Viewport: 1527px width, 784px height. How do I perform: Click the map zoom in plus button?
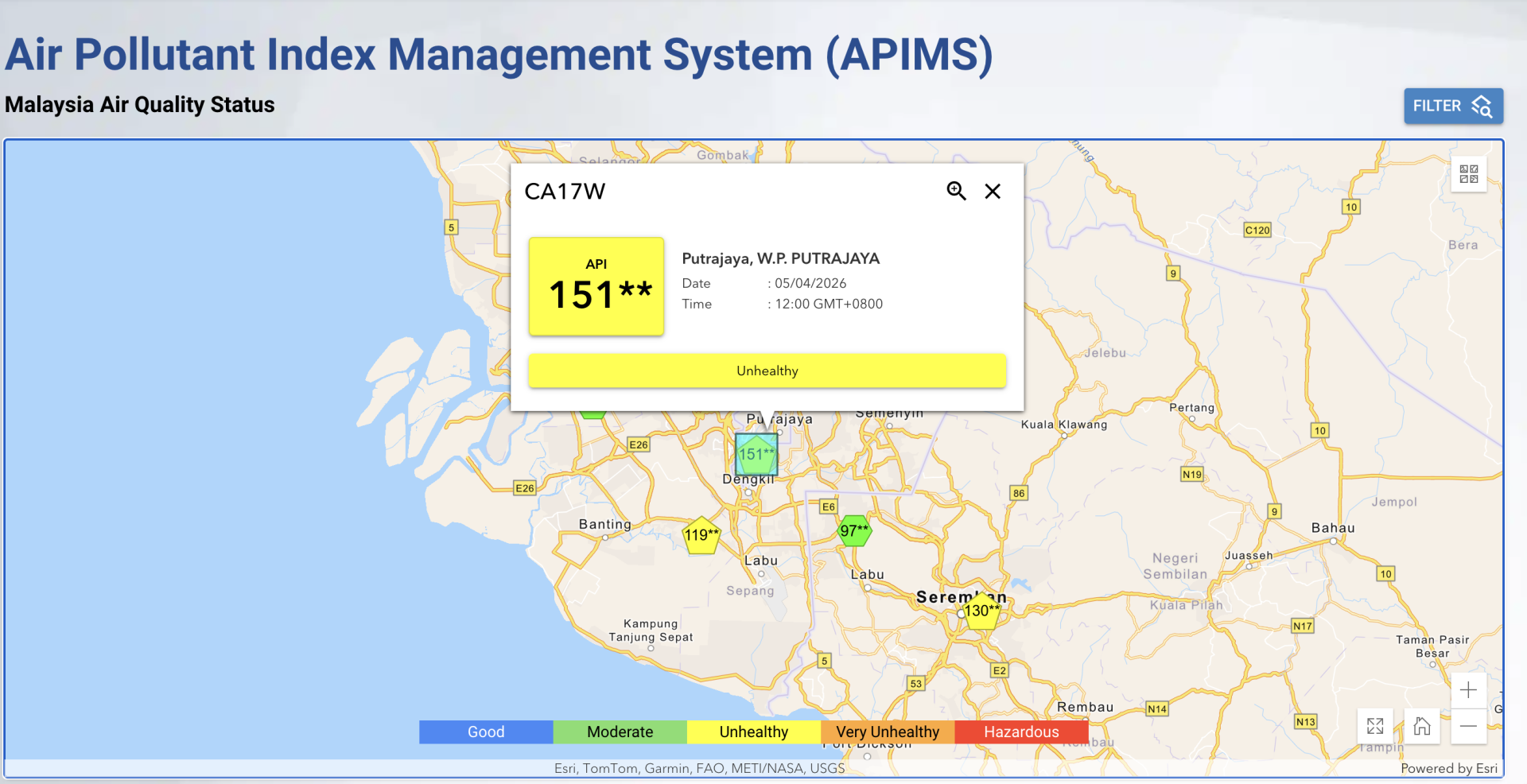pyautogui.click(x=1468, y=690)
